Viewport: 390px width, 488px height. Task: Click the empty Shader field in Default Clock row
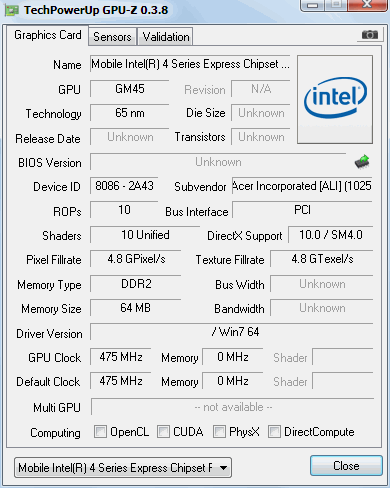click(x=343, y=381)
